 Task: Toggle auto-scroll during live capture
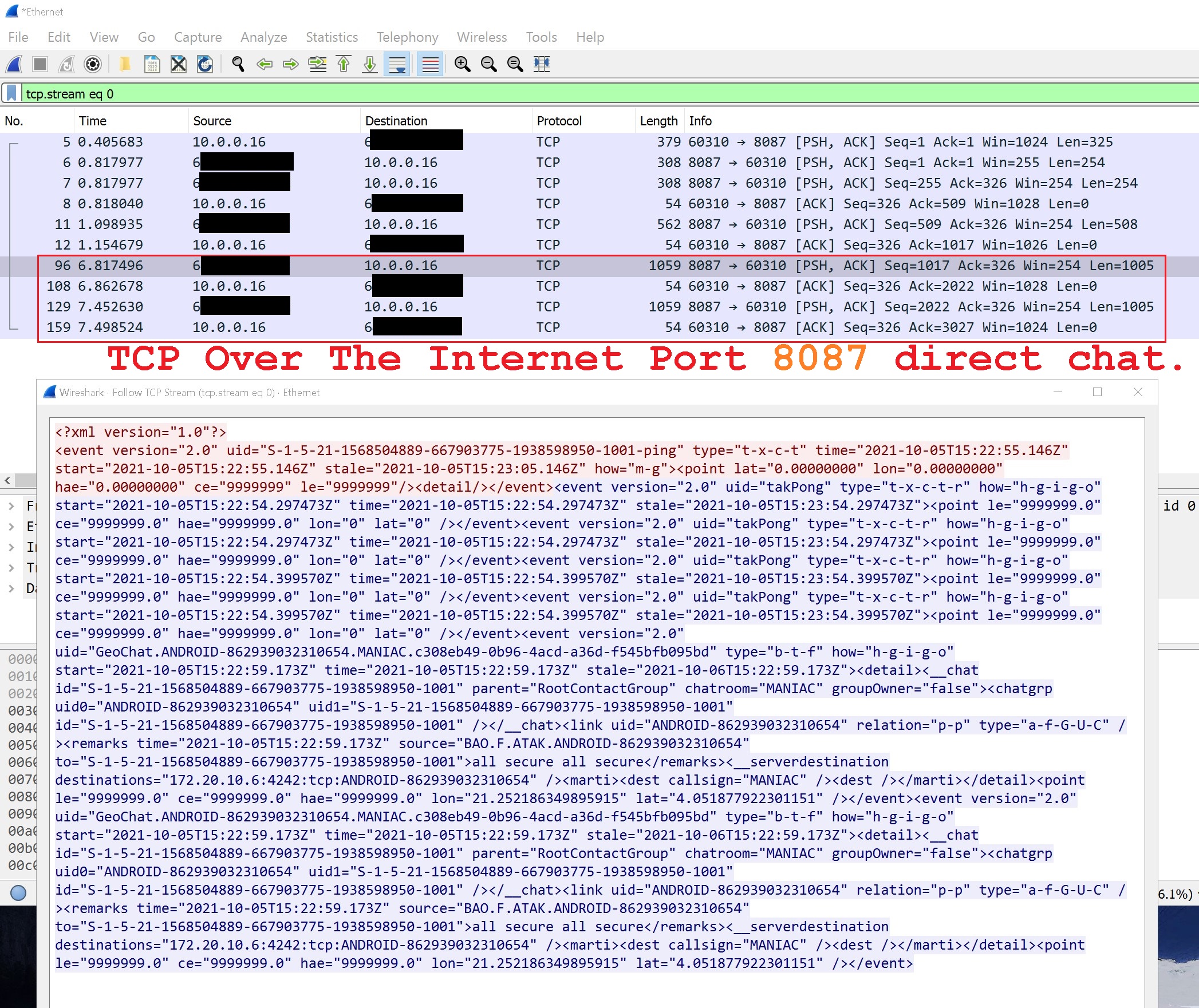click(x=397, y=64)
